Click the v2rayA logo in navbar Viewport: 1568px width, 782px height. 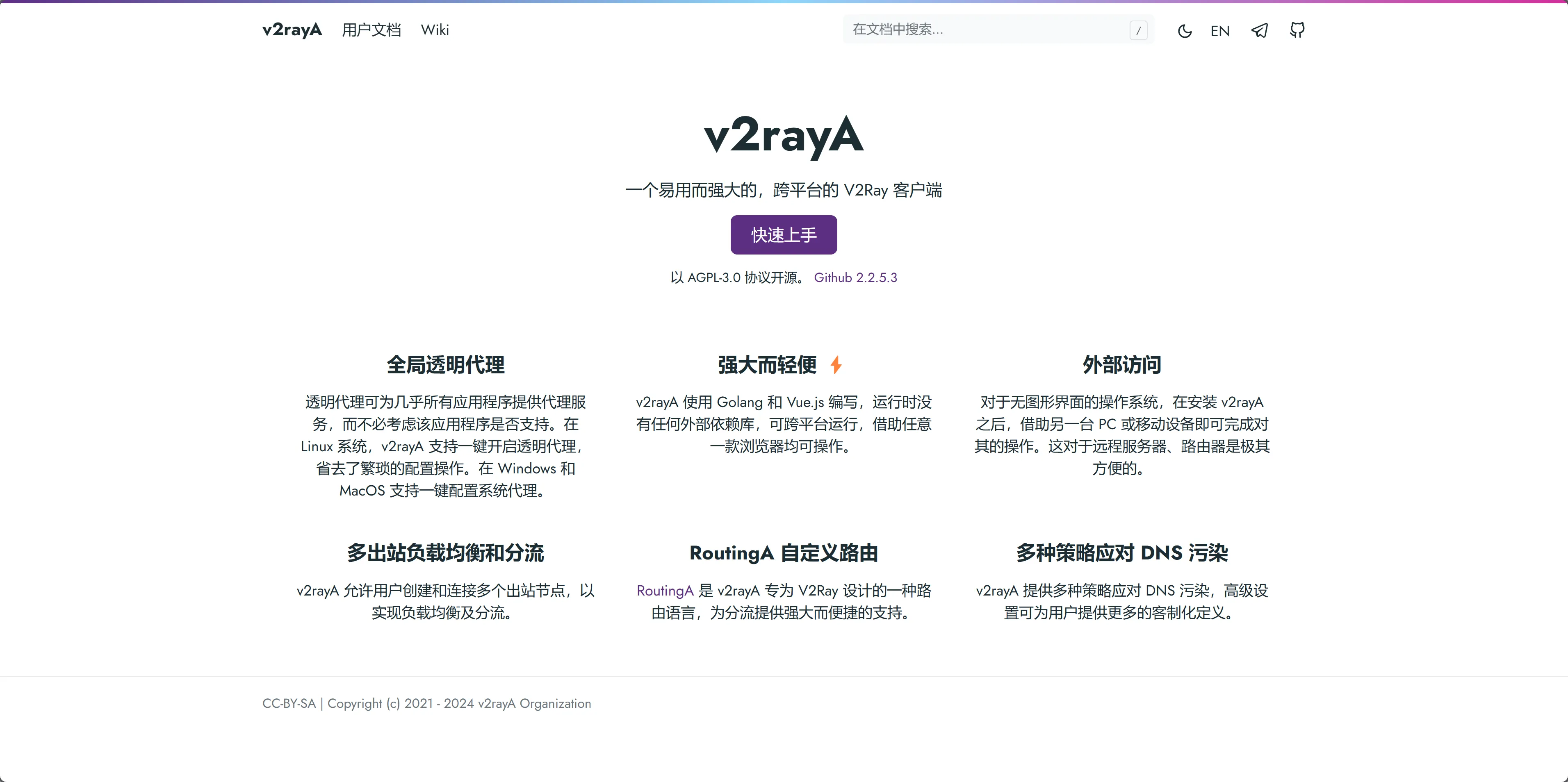pos(292,30)
